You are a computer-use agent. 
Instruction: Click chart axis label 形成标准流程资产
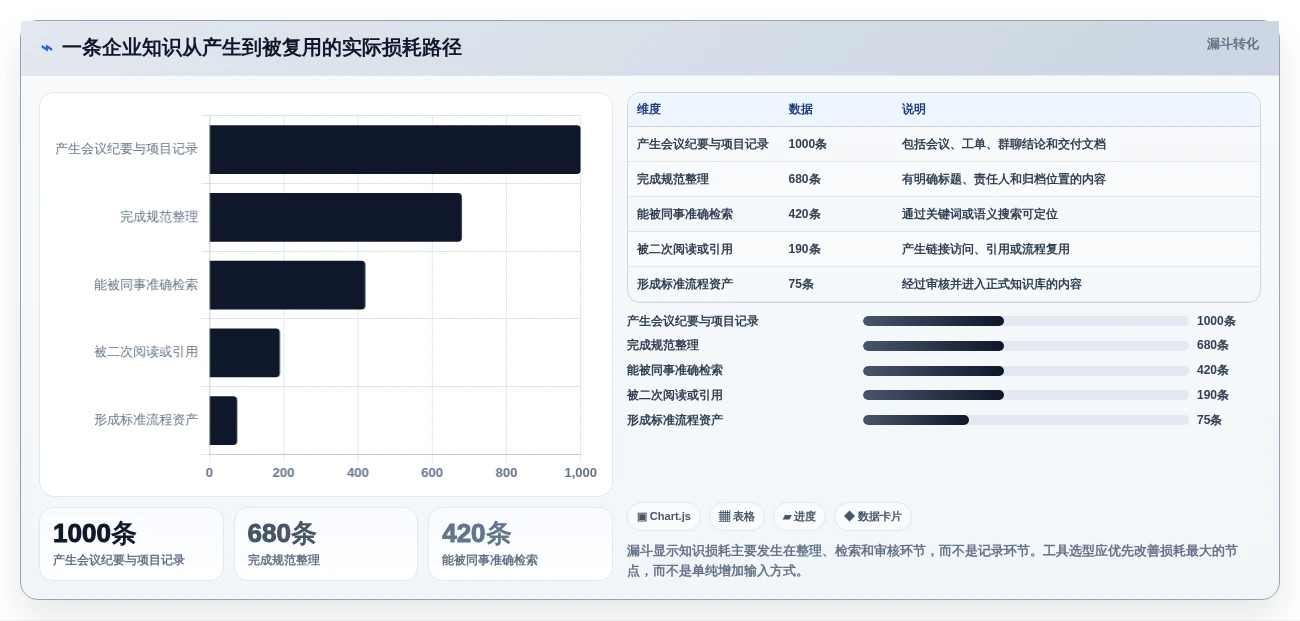click(146, 420)
